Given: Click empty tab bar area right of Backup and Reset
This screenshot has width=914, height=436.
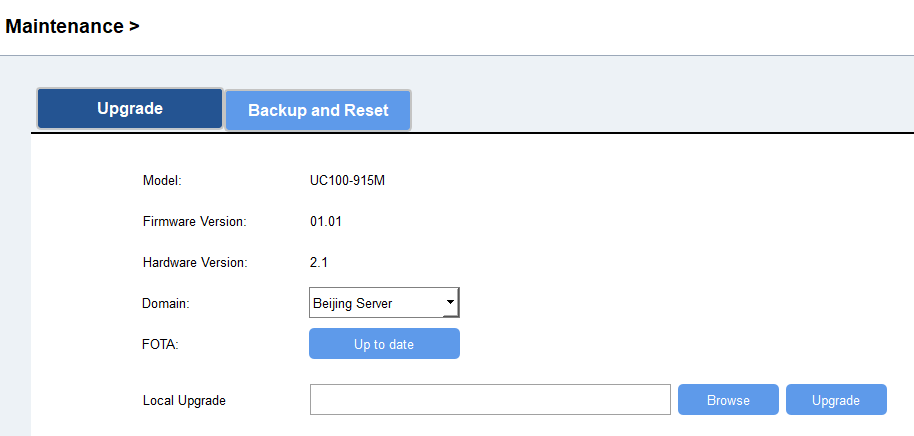Looking at the screenshot, I should tap(660, 111).
